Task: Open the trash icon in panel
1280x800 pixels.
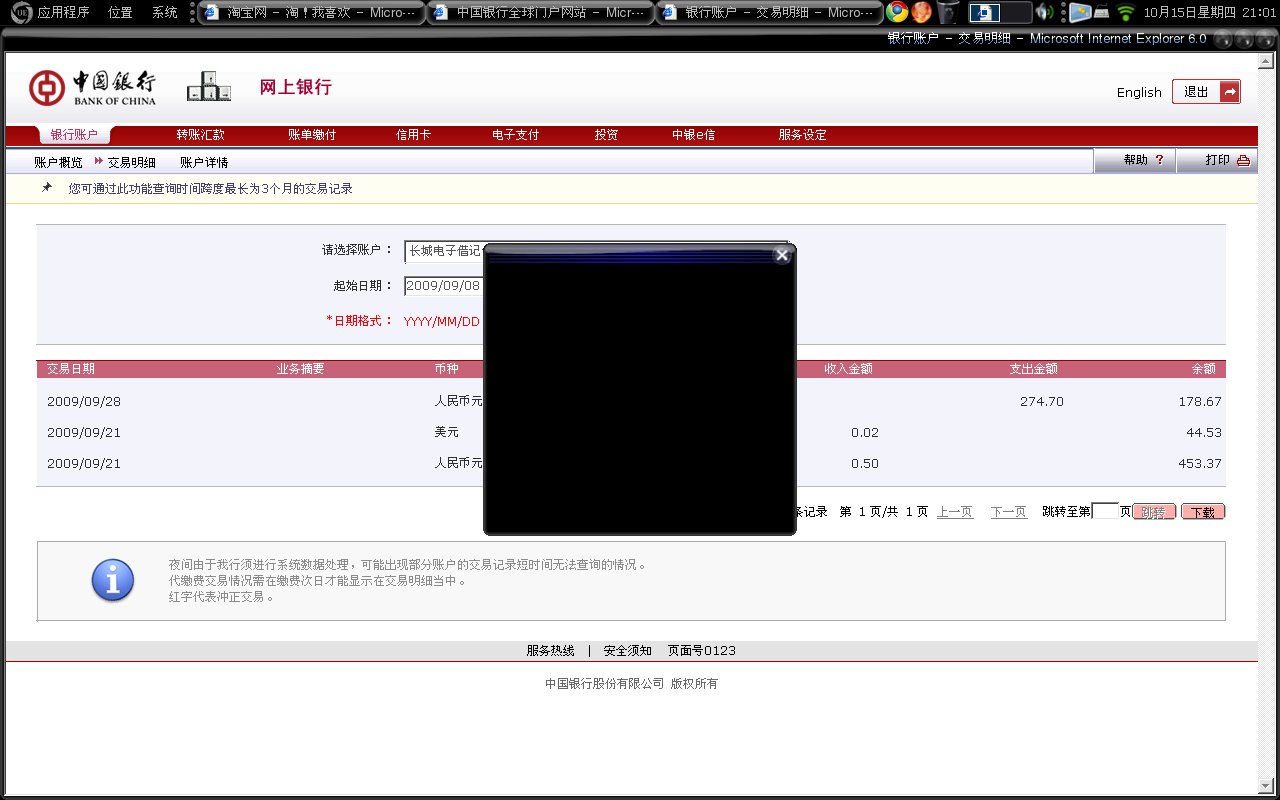Action: click(x=947, y=12)
